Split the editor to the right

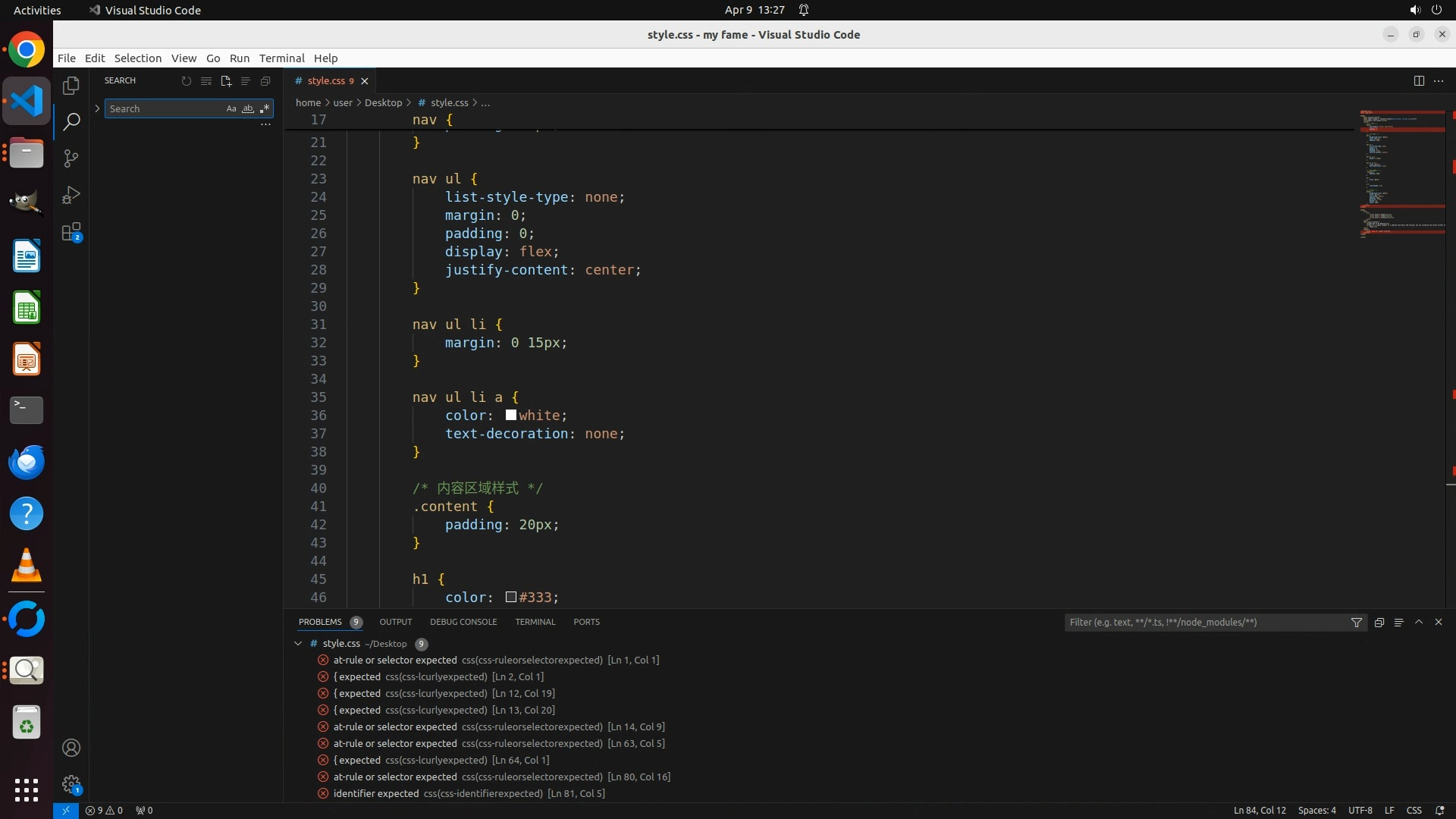1418,81
